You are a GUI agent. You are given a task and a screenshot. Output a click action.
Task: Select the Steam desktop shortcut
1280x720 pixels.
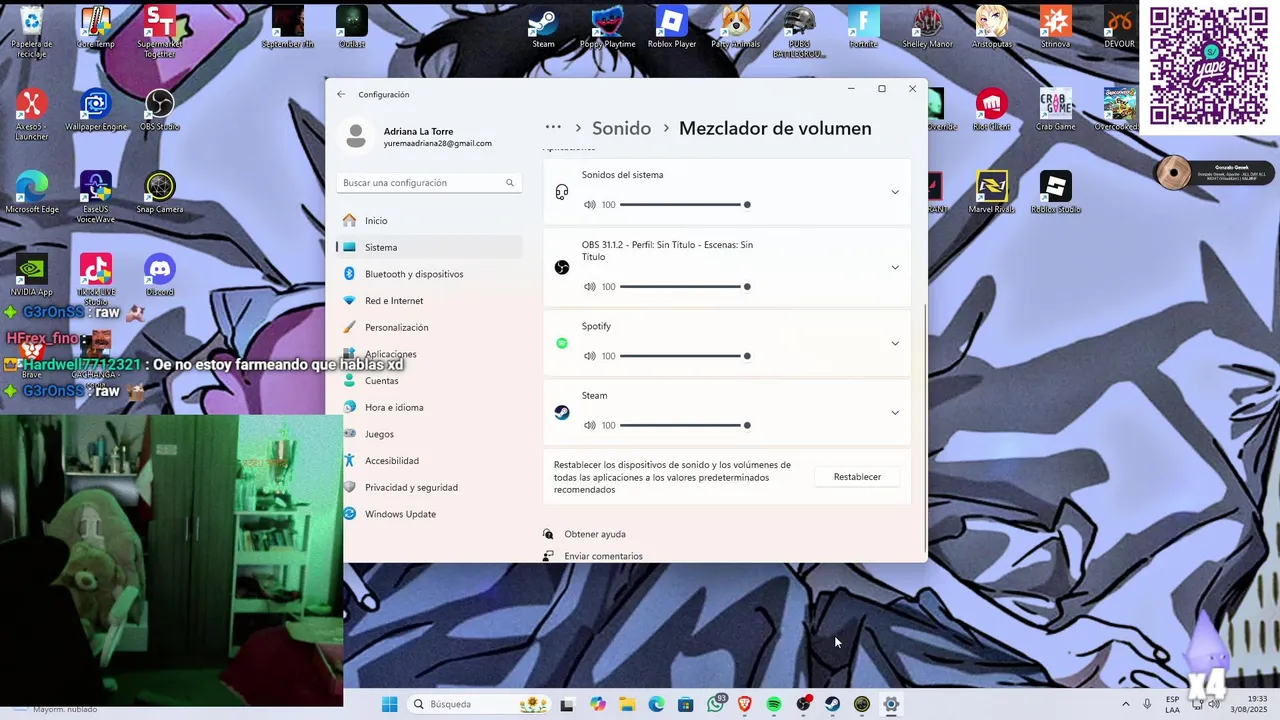[543, 28]
